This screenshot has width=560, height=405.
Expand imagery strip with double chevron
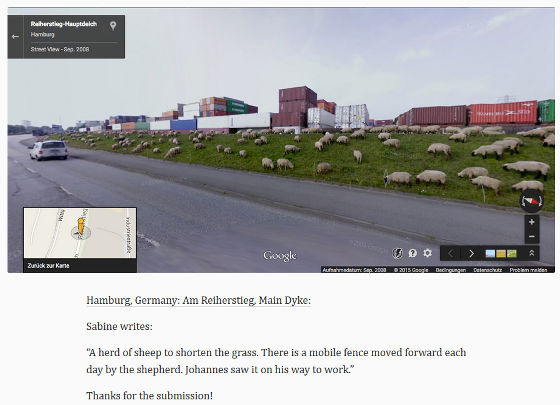tap(531, 253)
